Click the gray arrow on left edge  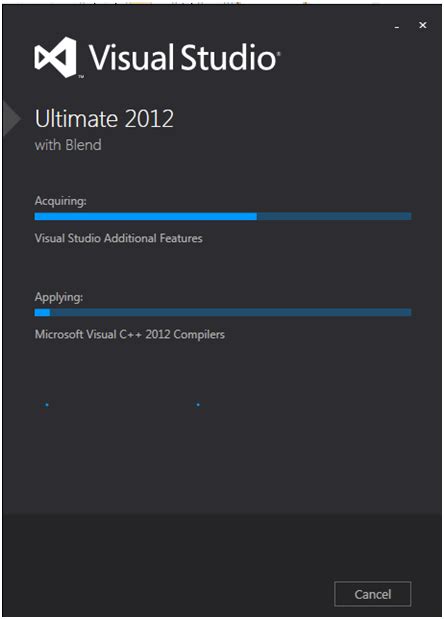click(x=11, y=118)
